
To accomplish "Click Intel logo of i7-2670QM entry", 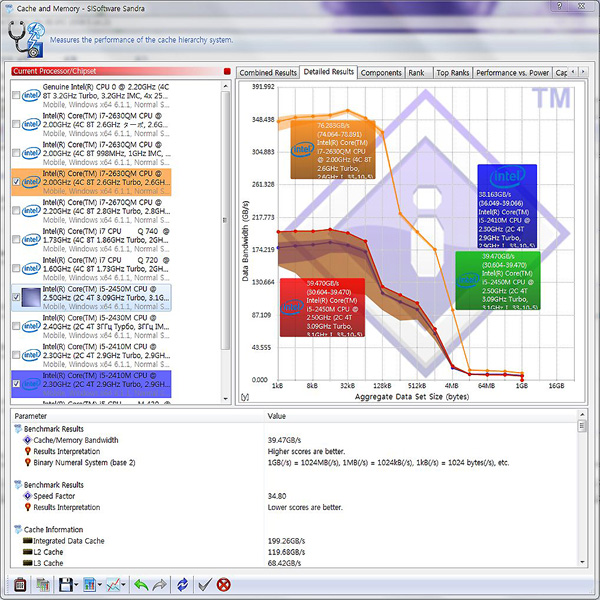I will [x=31, y=211].
